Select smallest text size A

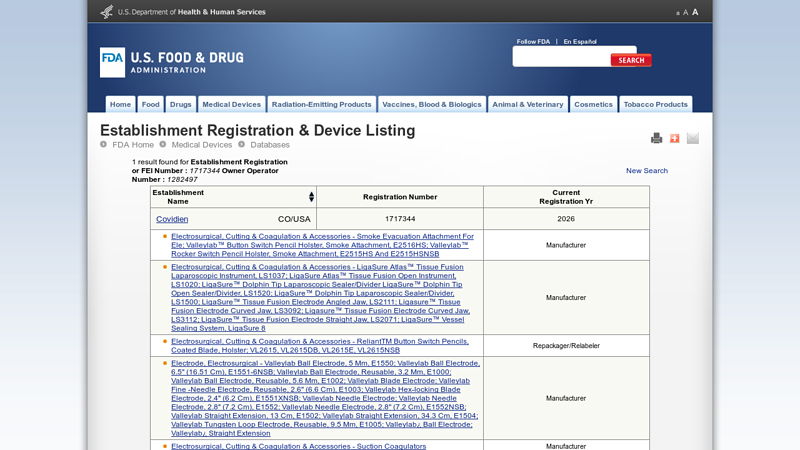tap(678, 13)
